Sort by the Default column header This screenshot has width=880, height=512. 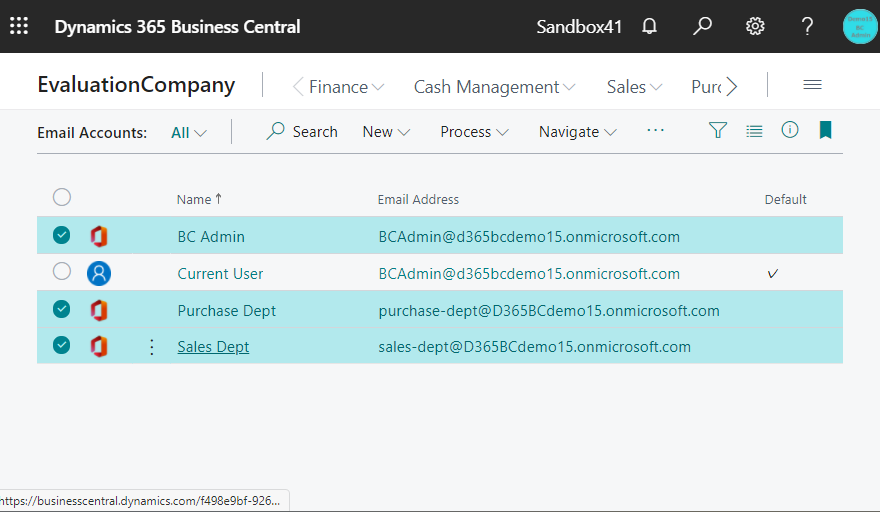pos(785,199)
